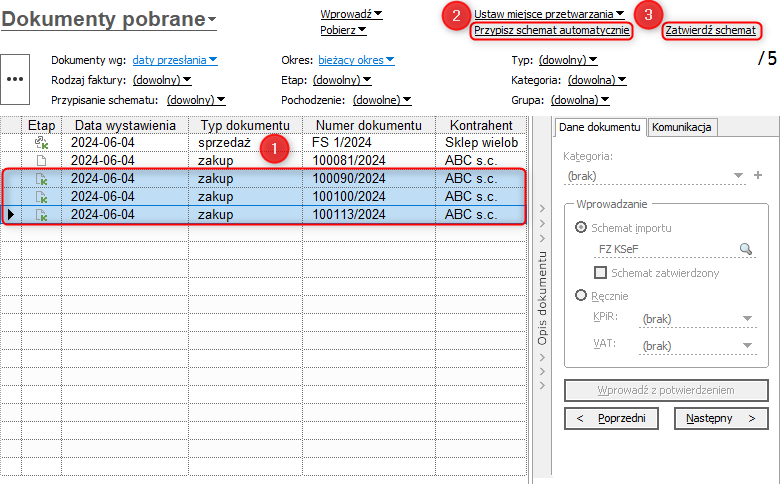781x484 pixels.
Task: Click the stage icon of the FS 1/2024 row
Action: click(x=41, y=143)
